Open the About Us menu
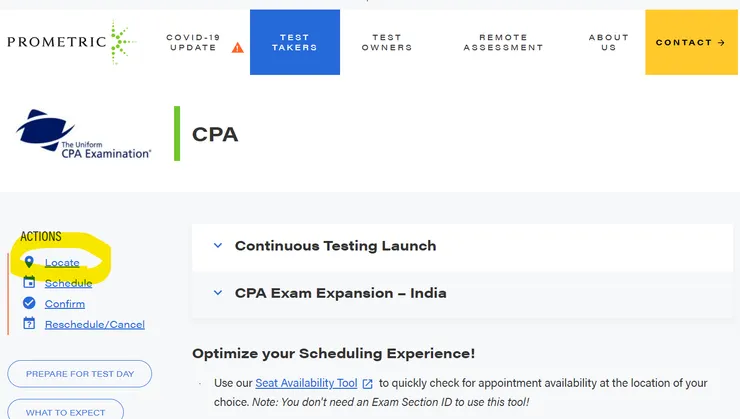Viewport: 740px width, 419px height. 608,43
